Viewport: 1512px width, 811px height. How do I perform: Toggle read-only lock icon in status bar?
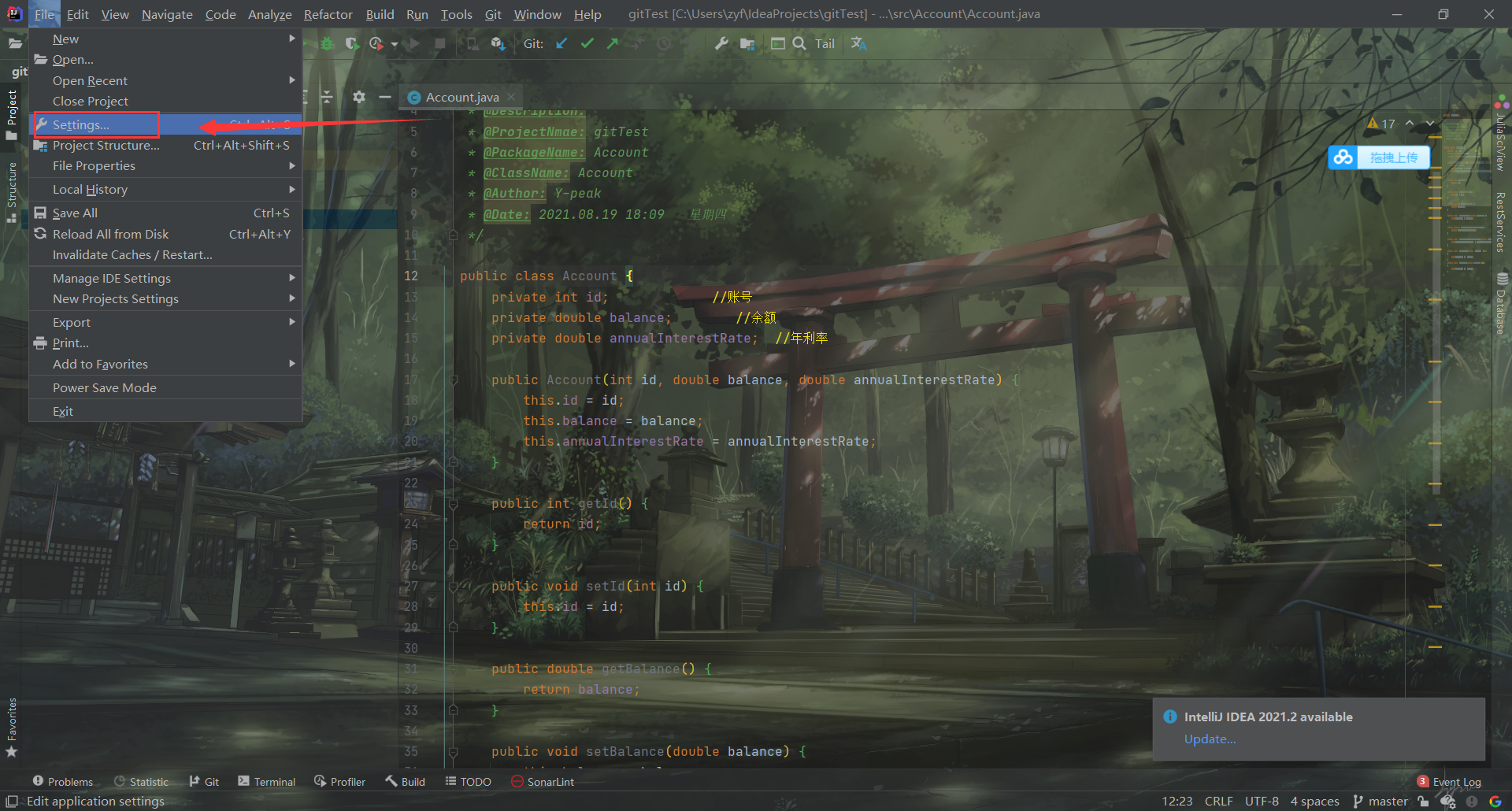point(1423,802)
